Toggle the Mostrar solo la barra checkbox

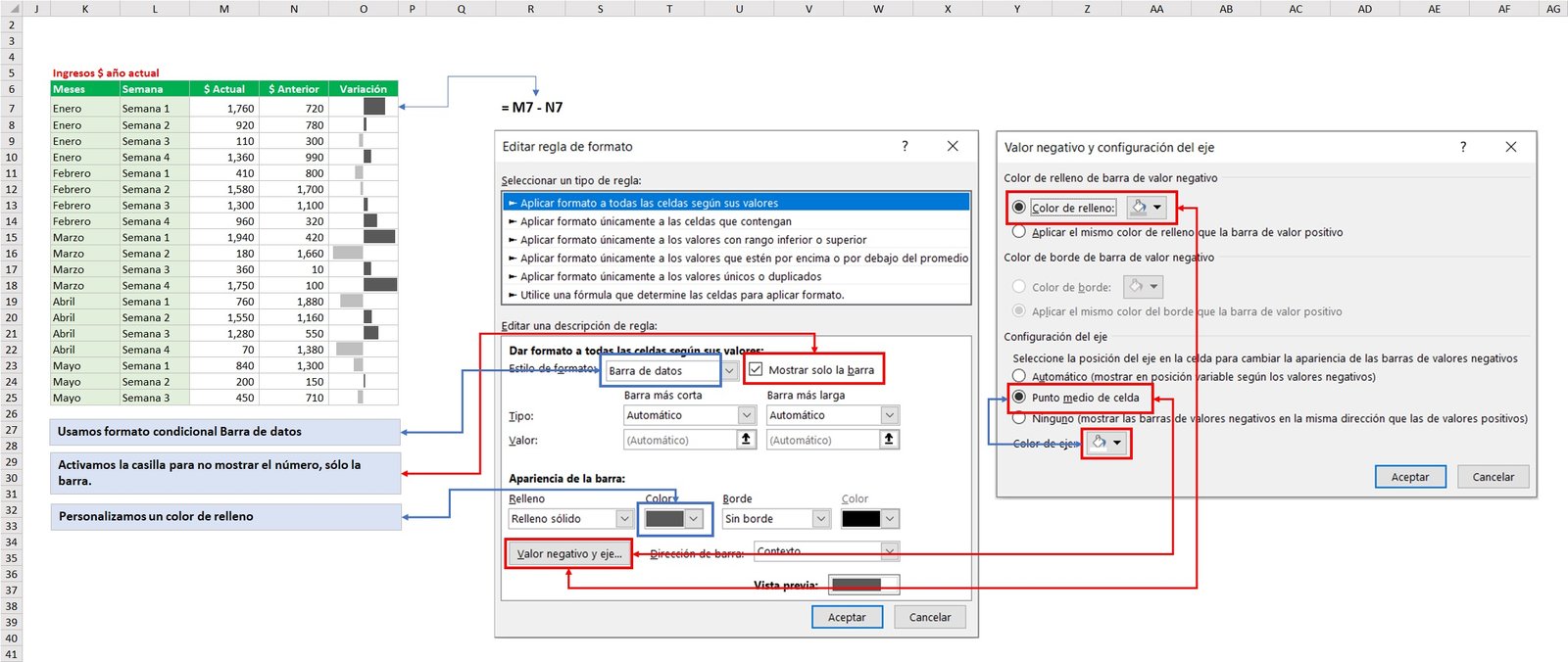[x=756, y=370]
